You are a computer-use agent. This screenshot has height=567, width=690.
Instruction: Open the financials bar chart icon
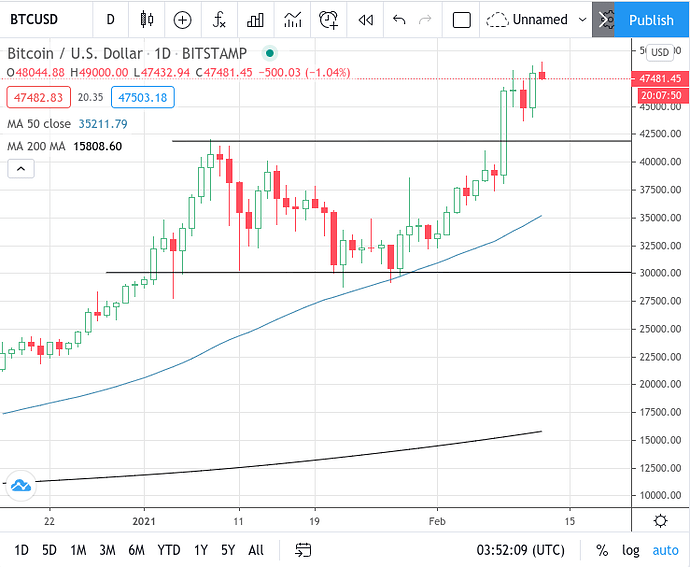pos(255,20)
